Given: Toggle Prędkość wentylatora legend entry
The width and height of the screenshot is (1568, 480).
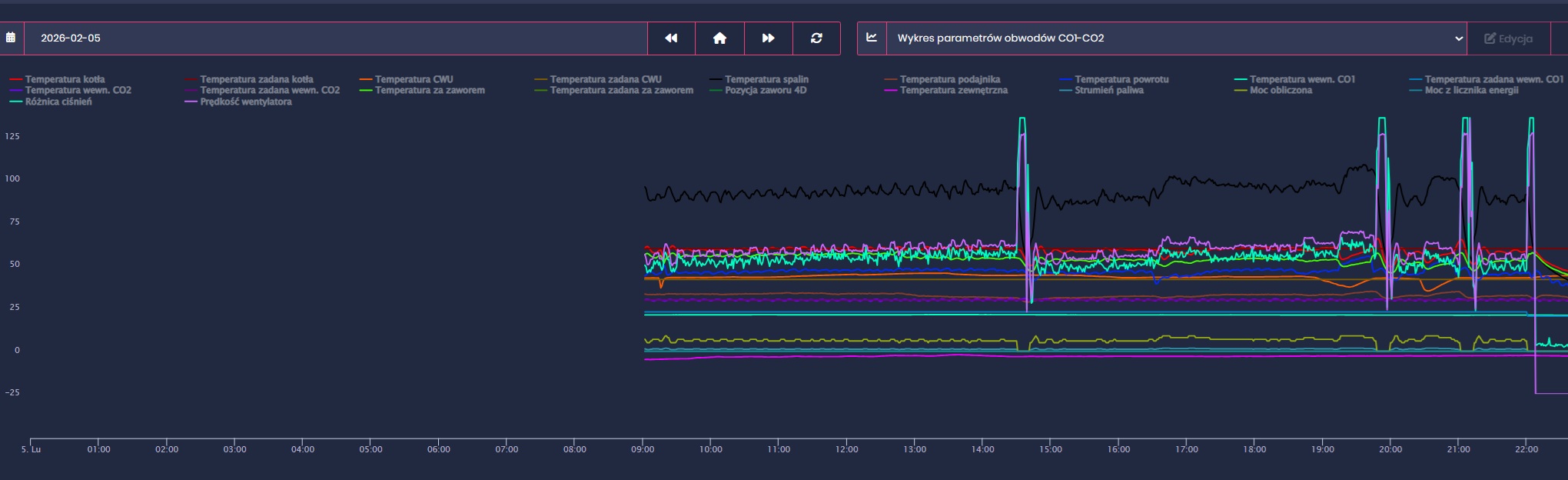Looking at the screenshot, I should click(x=245, y=102).
